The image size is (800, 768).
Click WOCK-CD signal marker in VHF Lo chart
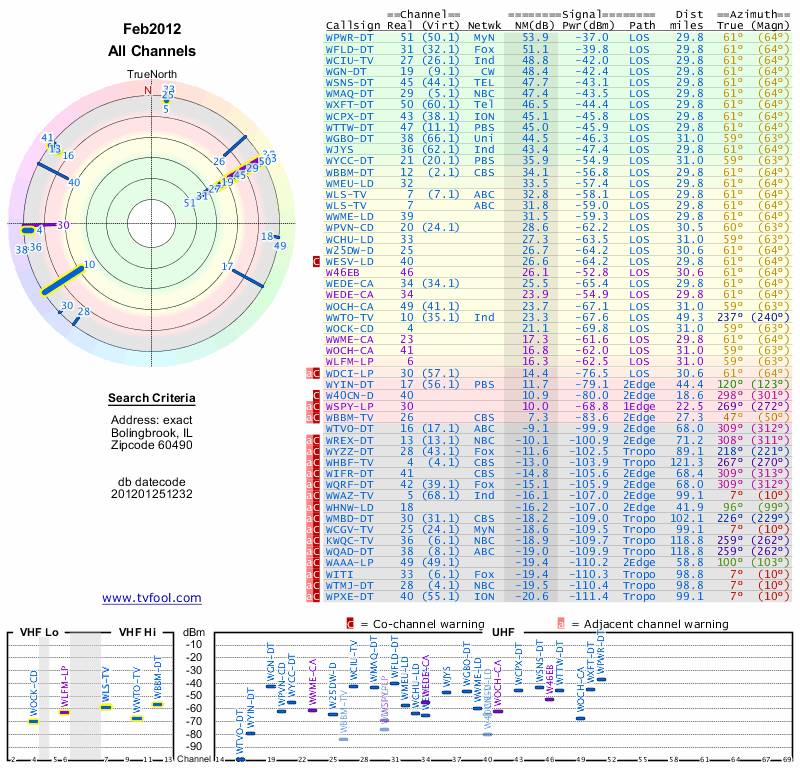click(x=33, y=720)
